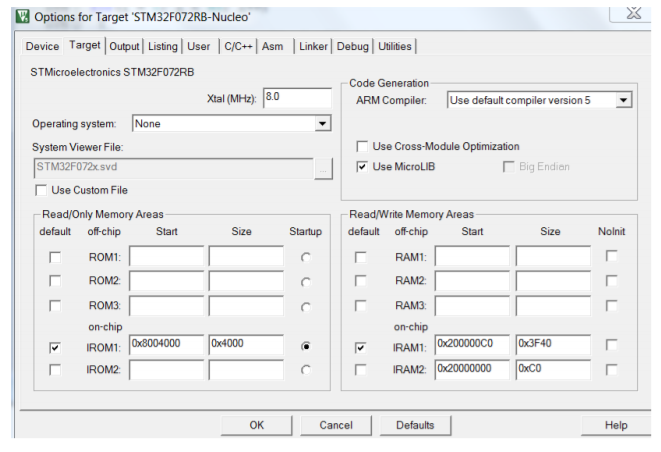The width and height of the screenshot is (661, 452).
Task: Open the Operating system dropdown
Action: tap(322, 124)
